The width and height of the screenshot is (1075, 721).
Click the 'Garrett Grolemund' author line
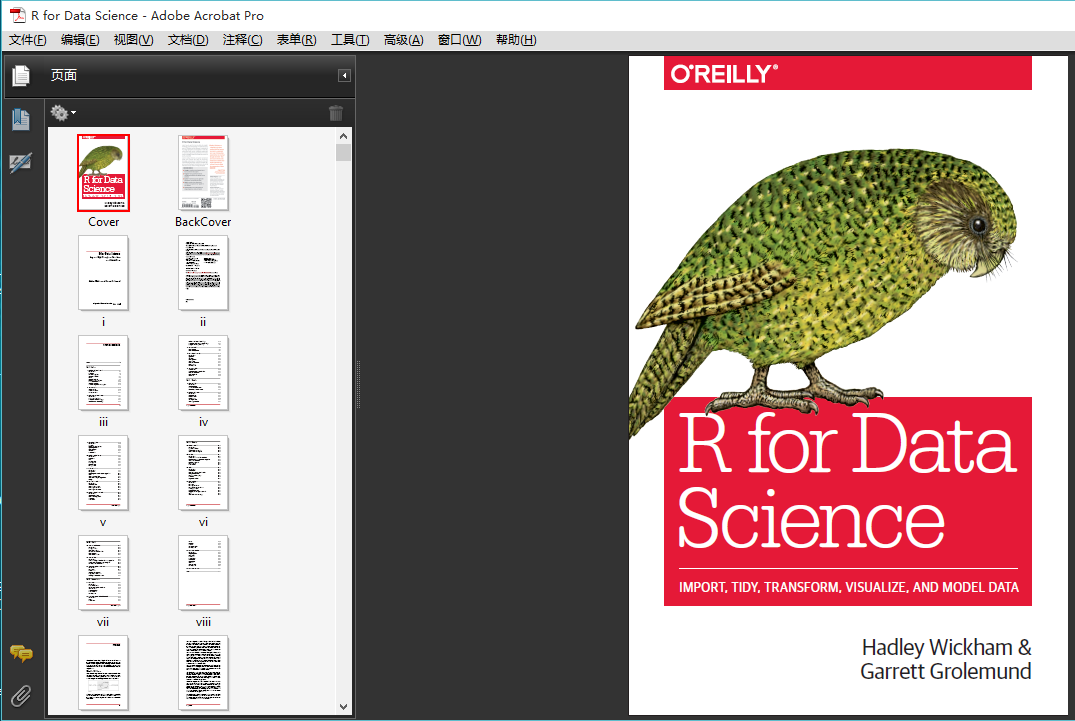(945, 672)
